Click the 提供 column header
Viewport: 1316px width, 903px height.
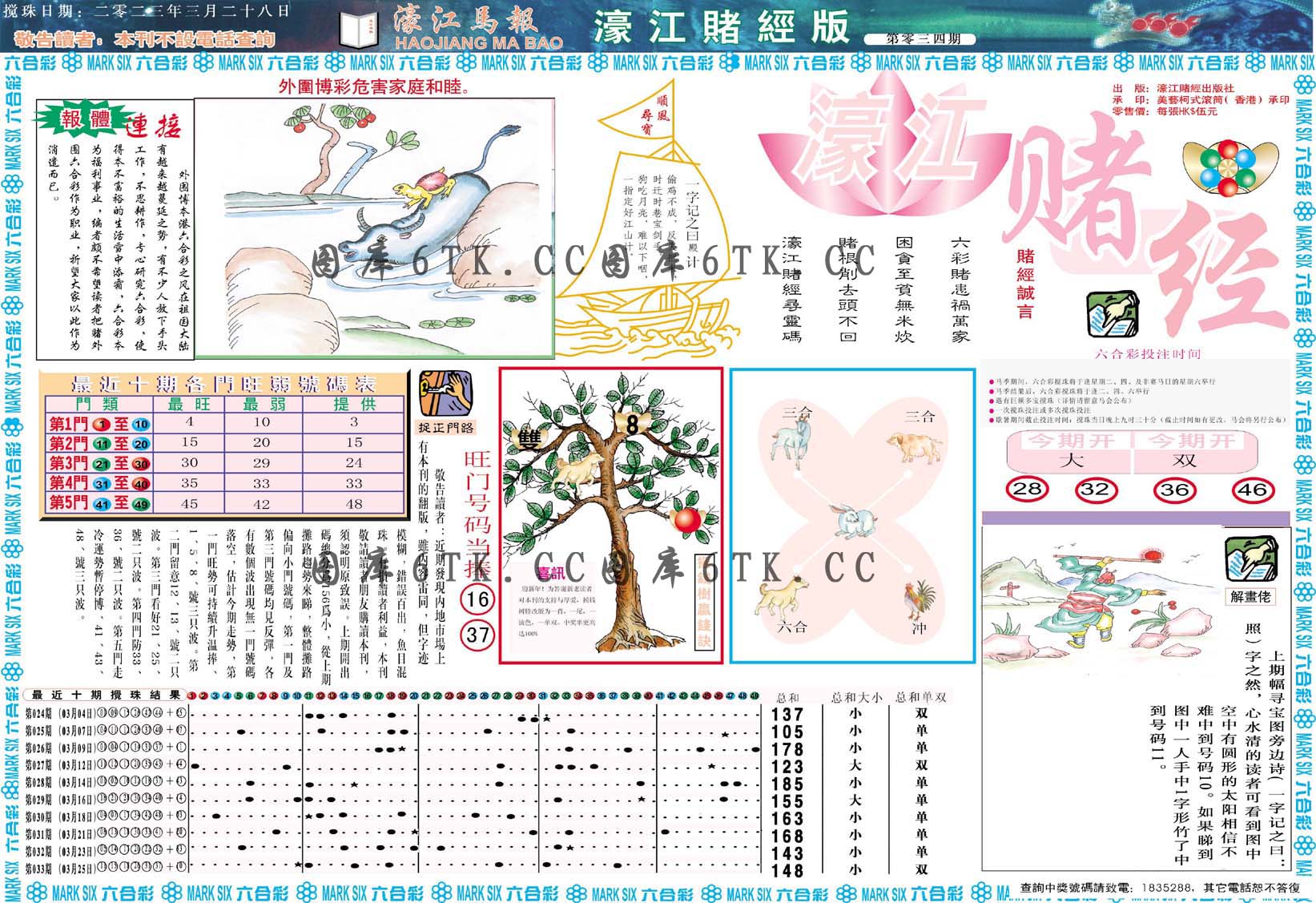click(x=354, y=404)
